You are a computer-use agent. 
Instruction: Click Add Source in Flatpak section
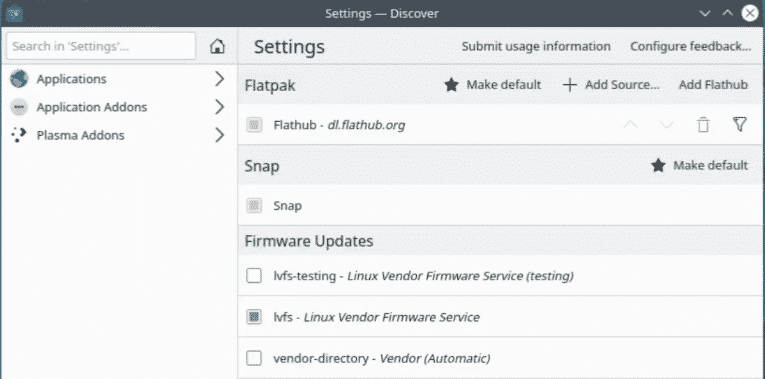(611, 85)
